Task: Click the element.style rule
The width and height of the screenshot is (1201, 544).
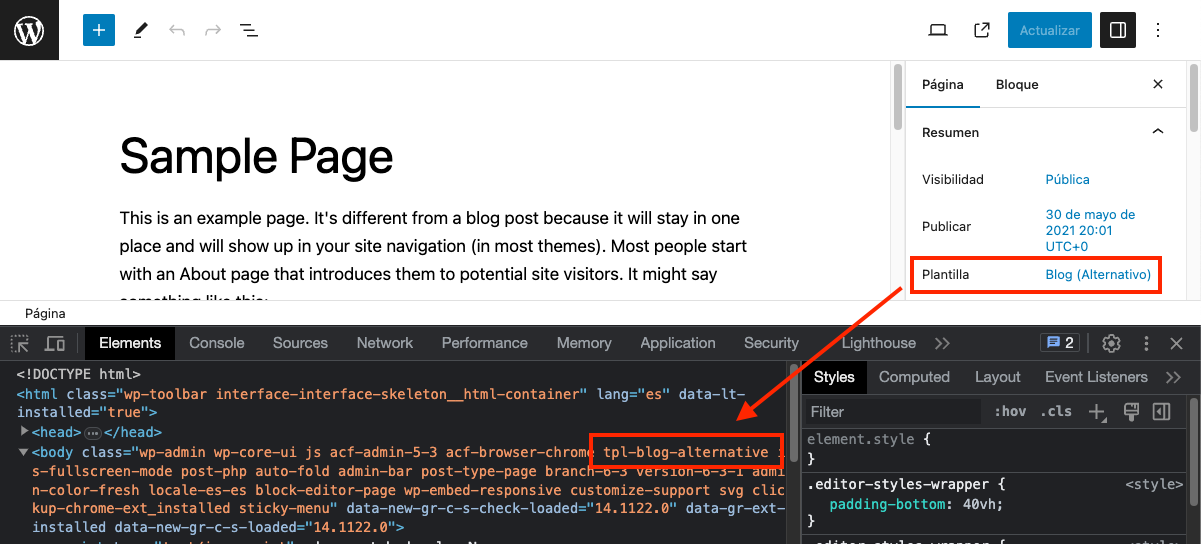Action: (x=863, y=438)
